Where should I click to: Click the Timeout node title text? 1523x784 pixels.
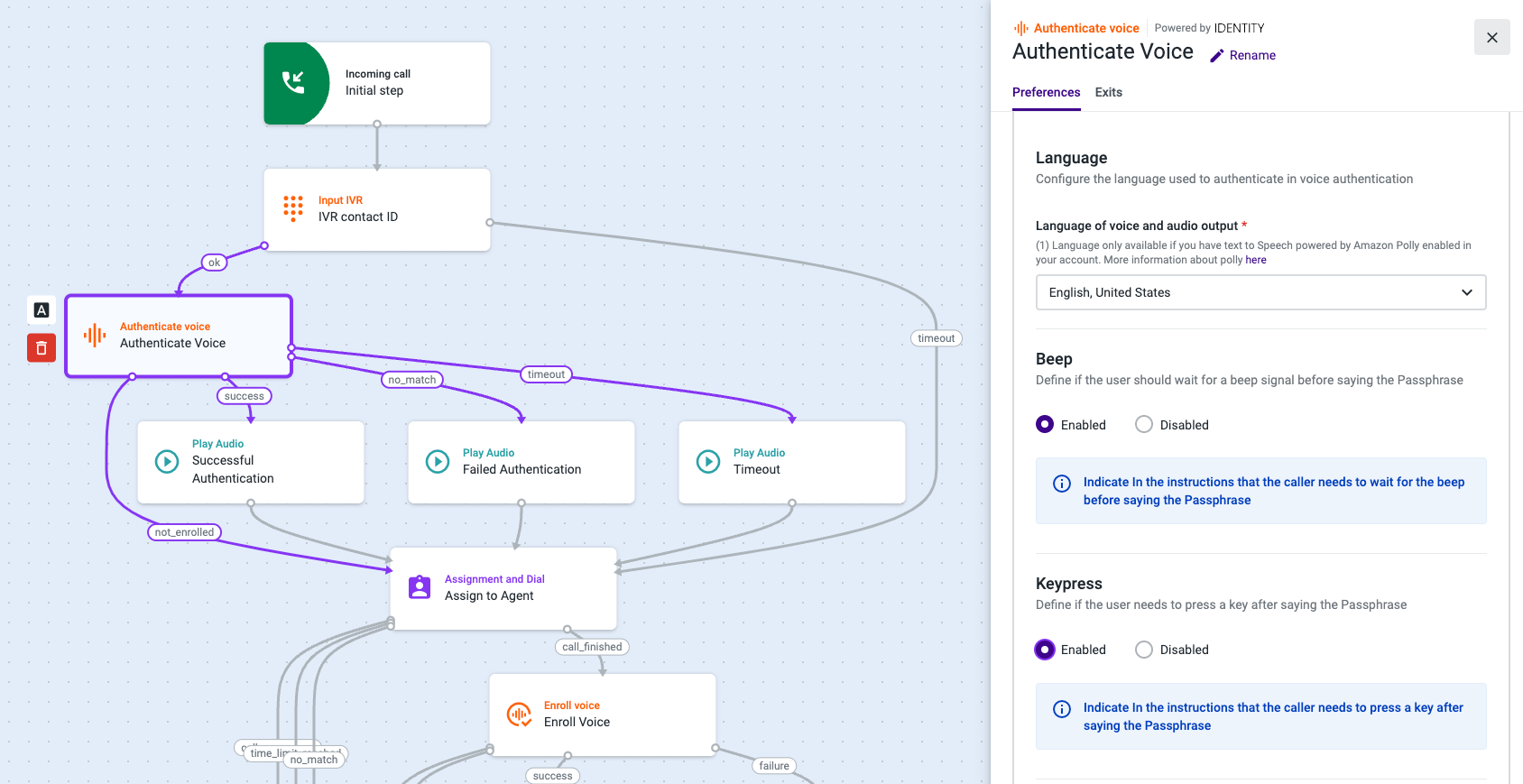(757, 469)
